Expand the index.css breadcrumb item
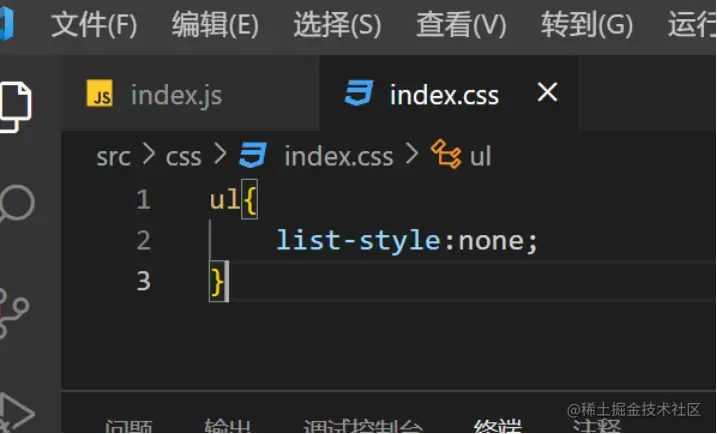This screenshot has height=434, width=717. click(x=338, y=156)
